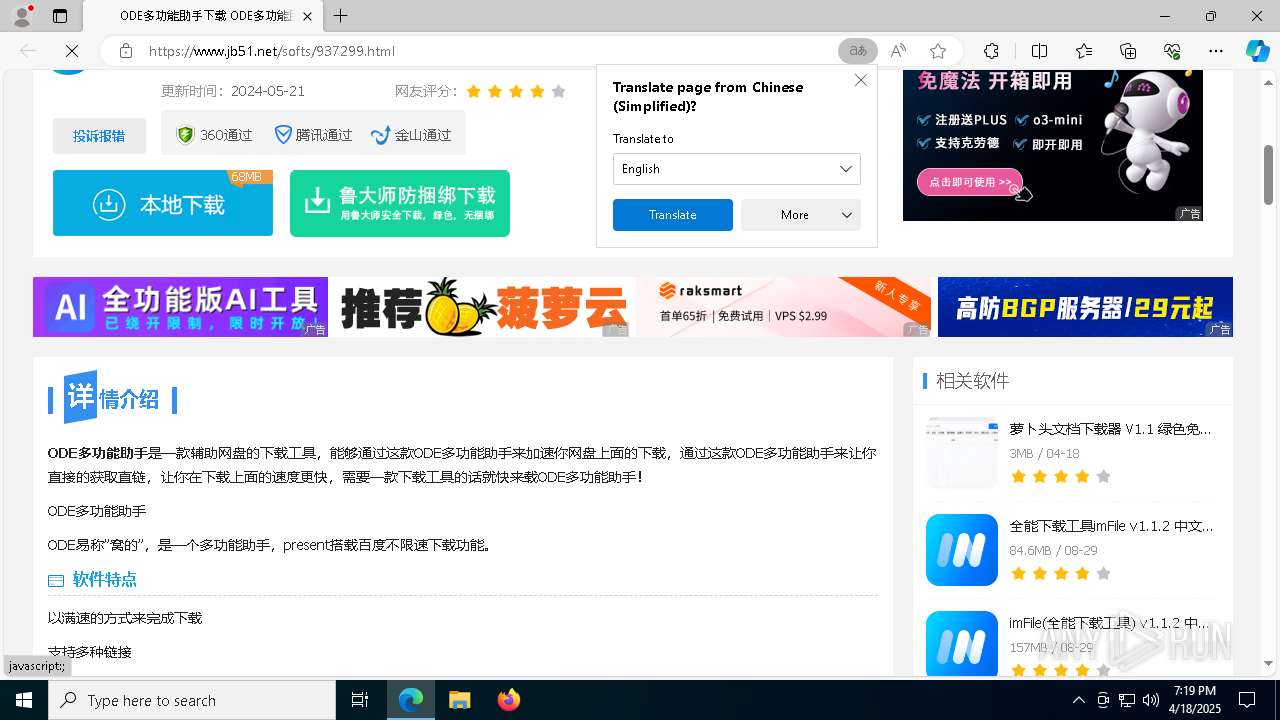The image size is (1280, 720).
Task: Click the 详情介绍 section heading
Action: click(112, 399)
